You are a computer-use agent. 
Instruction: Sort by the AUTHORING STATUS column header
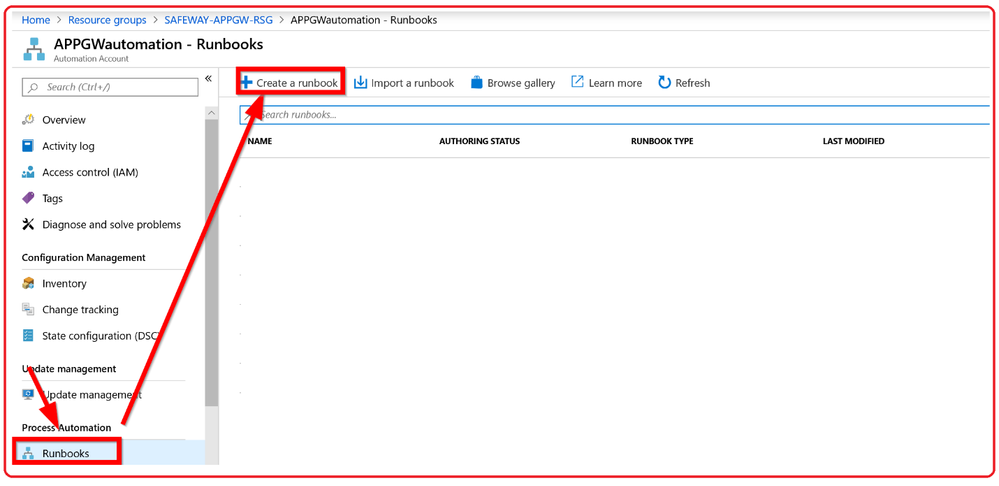479,141
